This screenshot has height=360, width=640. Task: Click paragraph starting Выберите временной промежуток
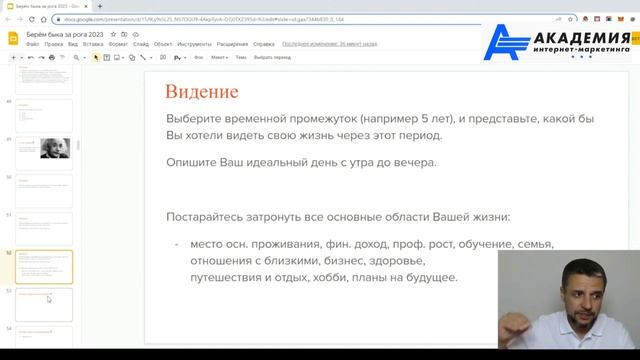pyautogui.click(x=380, y=127)
